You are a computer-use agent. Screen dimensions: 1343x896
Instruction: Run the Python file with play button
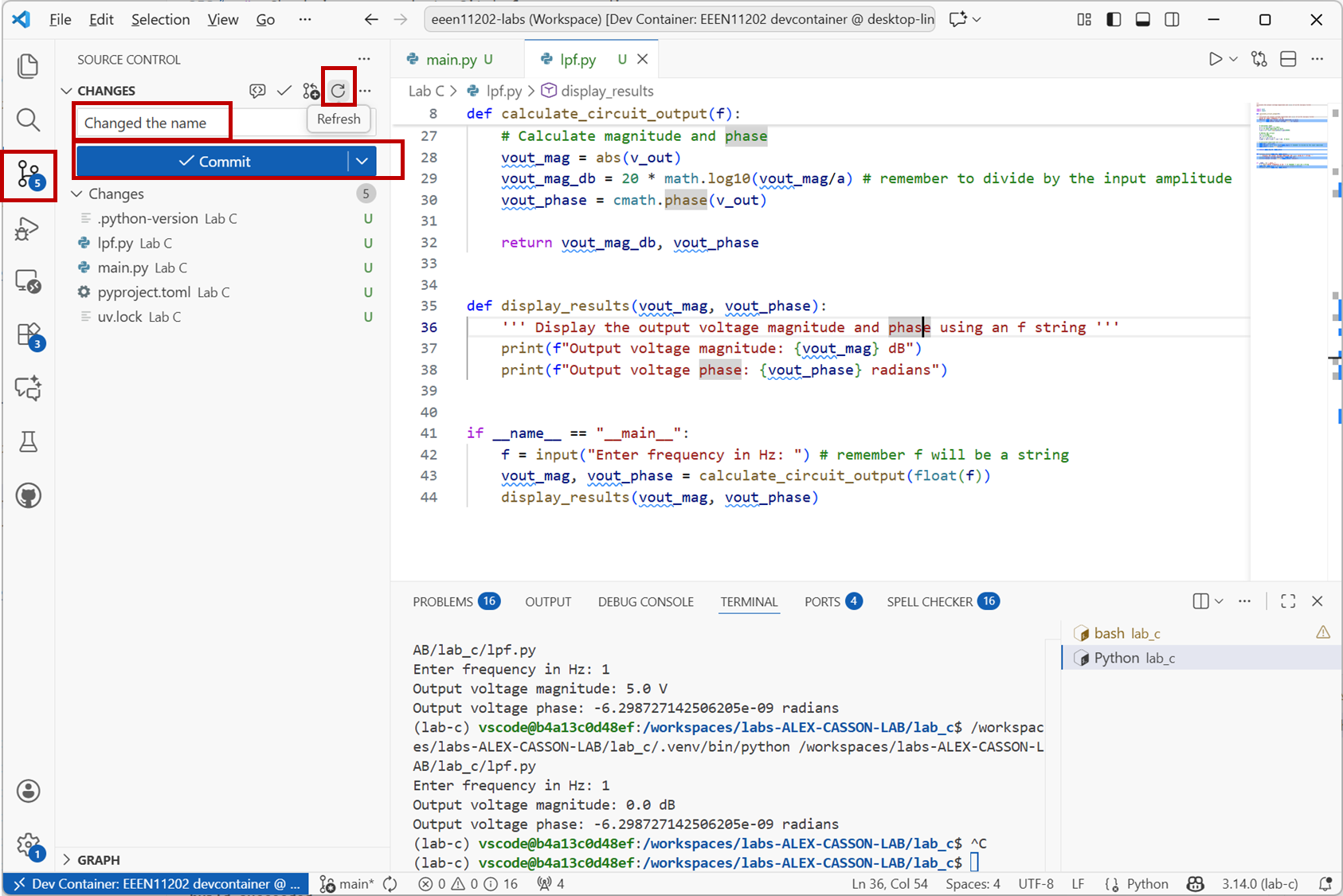tap(1215, 59)
